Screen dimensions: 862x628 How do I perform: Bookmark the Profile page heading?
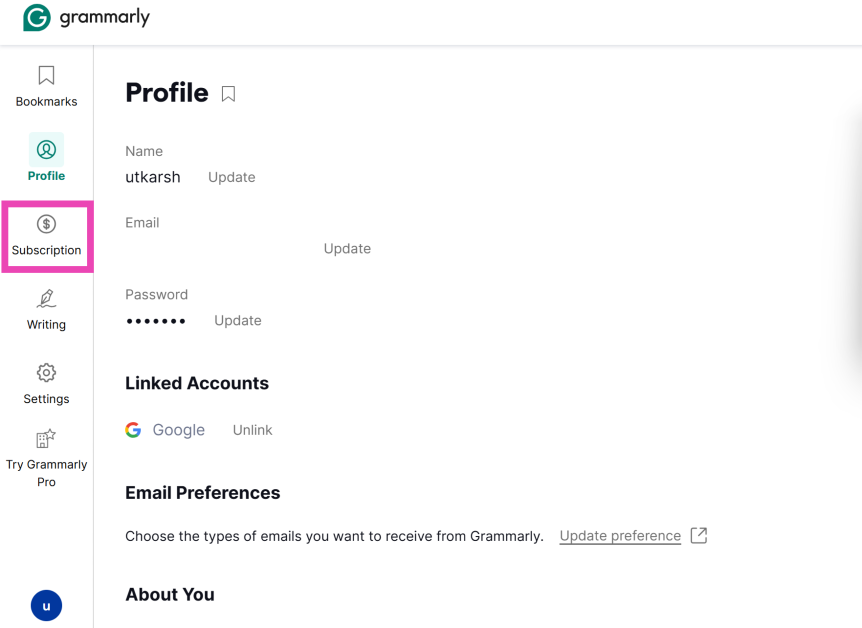tap(228, 94)
